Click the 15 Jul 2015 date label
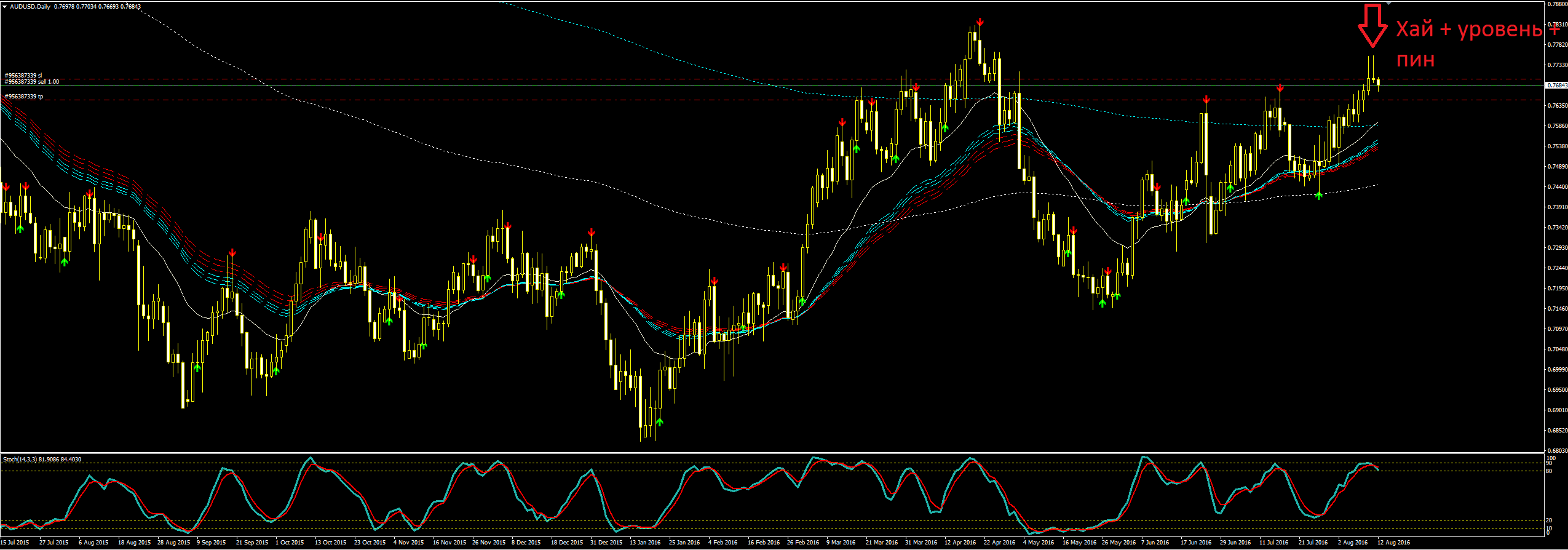The height and width of the screenshot is (550, 1568). pyautogui.click(x=15, y=543)
